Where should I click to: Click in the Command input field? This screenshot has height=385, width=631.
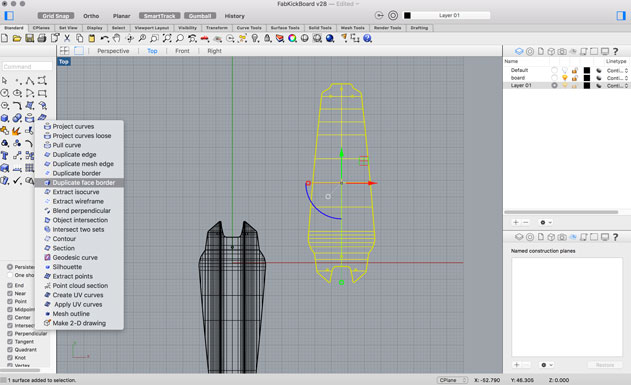coord(27,66)
